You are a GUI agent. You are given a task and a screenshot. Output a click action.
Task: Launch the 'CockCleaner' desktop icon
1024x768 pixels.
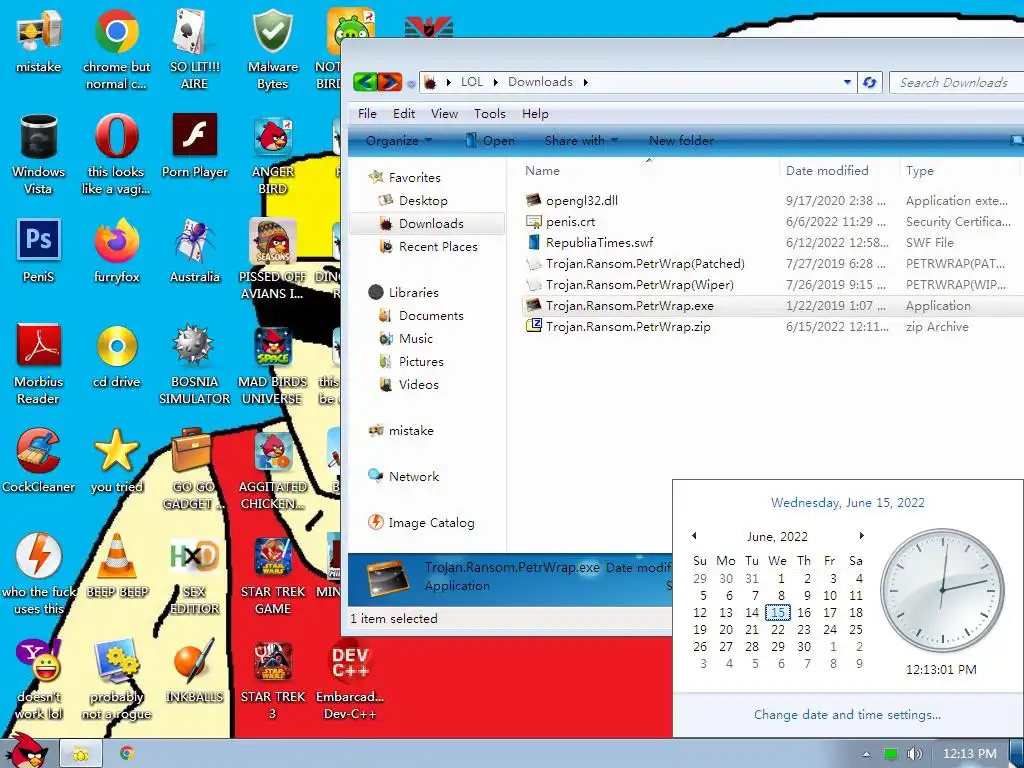(x=39, y=461)
